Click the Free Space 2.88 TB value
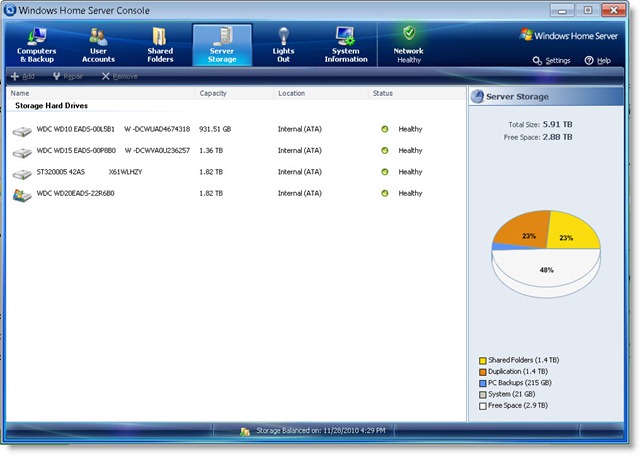The image size is (640, 455). coord(557,137)
